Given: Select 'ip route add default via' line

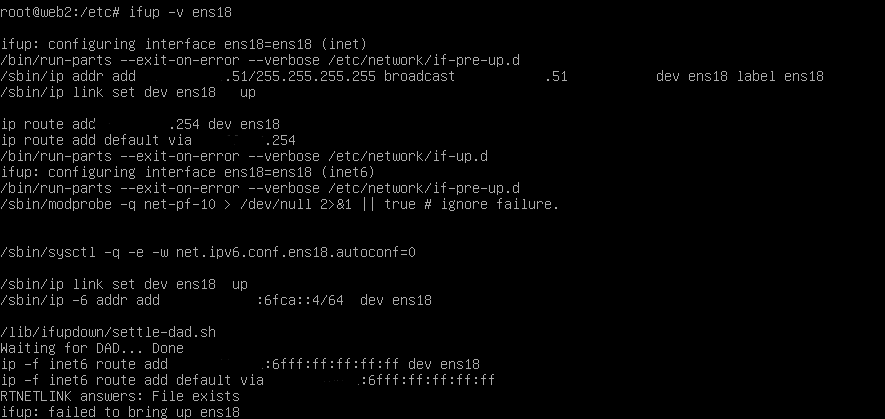Looking at the screenshot, I should coord(148,140).
